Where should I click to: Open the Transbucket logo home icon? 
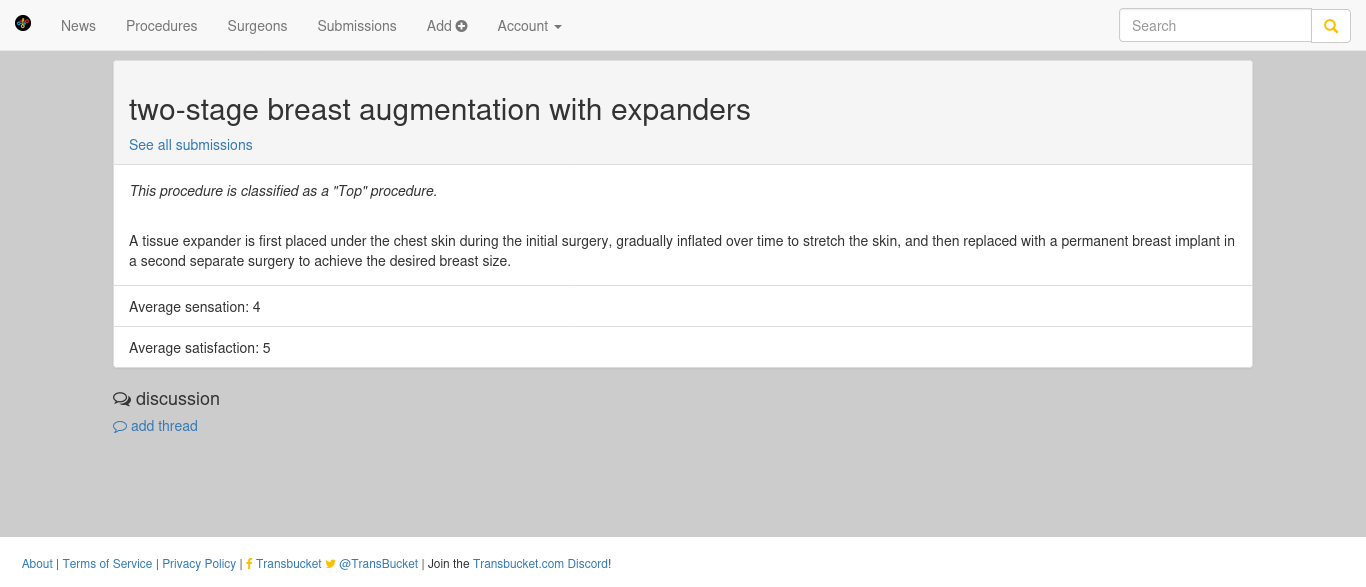[23, 23]
